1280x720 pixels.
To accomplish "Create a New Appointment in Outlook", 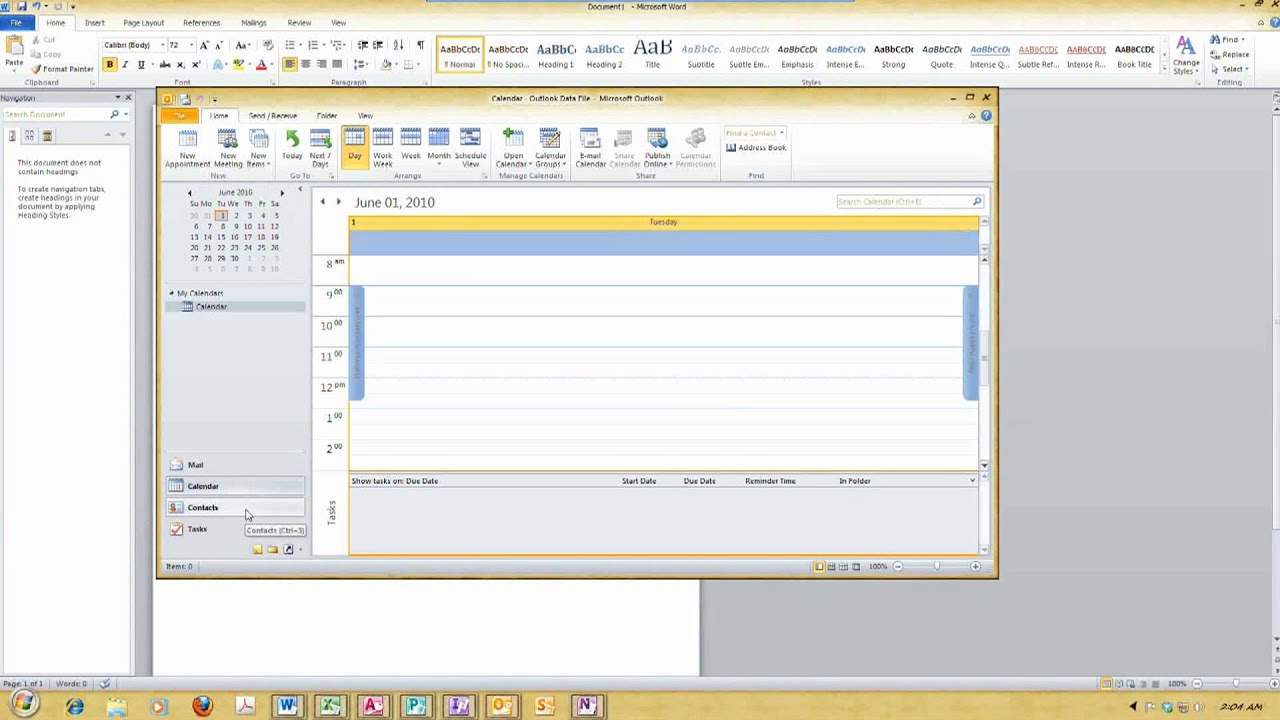I will click(187, 148).
